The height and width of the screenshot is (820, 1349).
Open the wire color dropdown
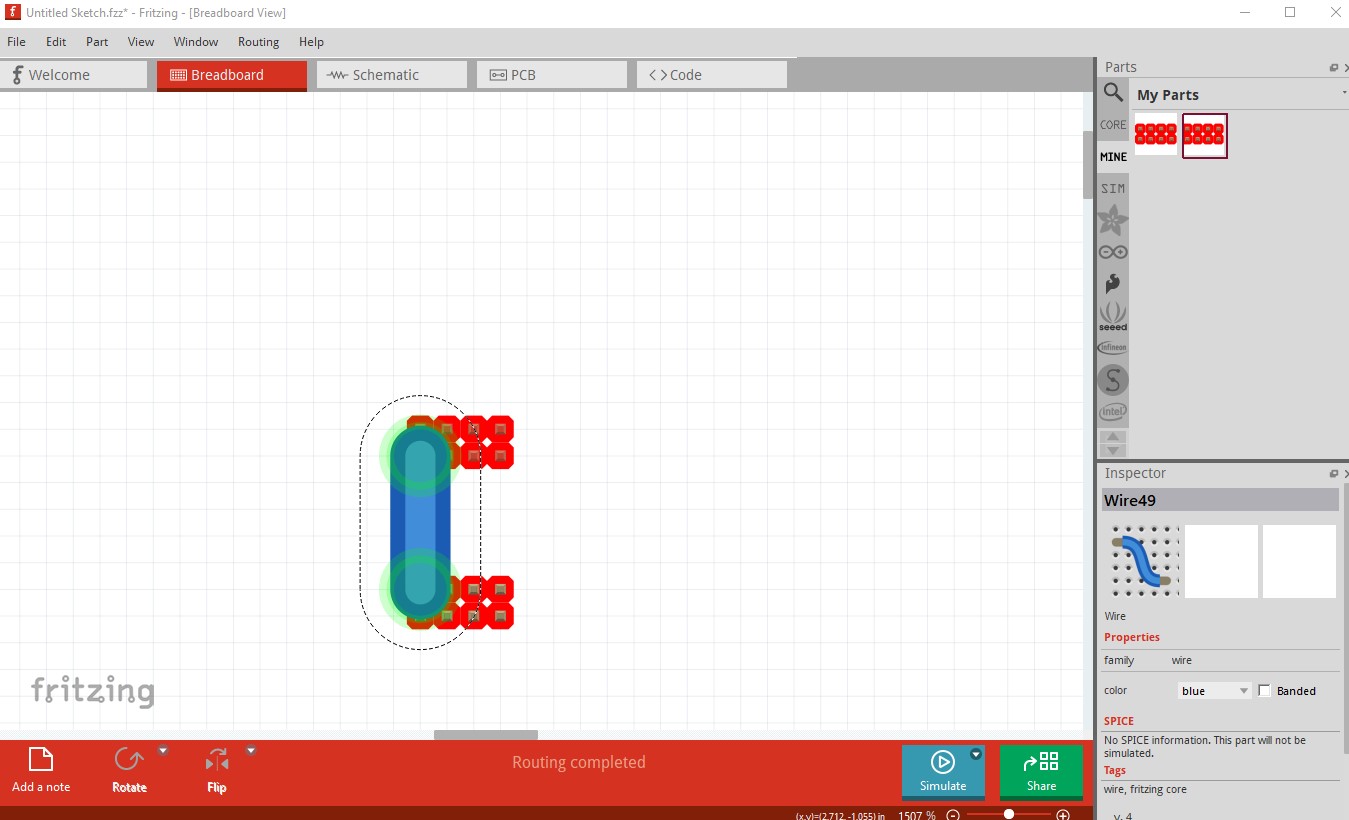coord(1214,691)
